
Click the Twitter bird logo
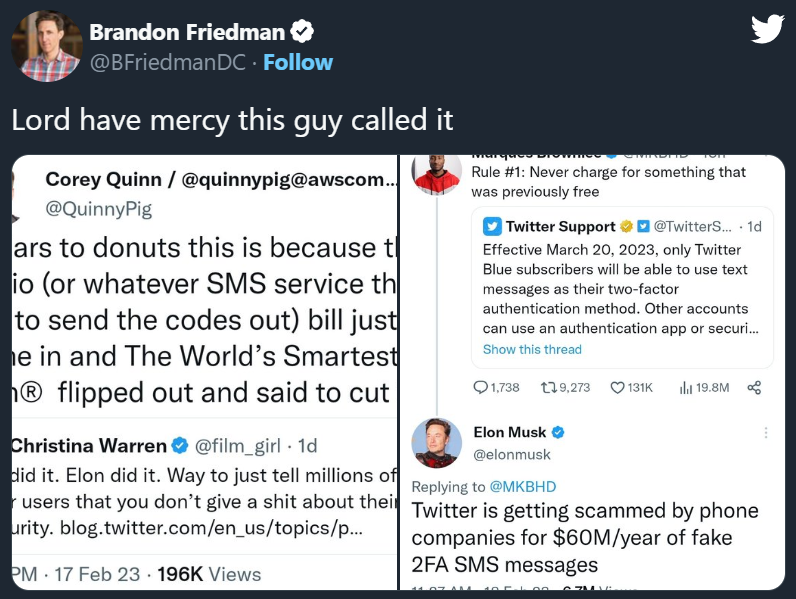(x=767, y=30)
